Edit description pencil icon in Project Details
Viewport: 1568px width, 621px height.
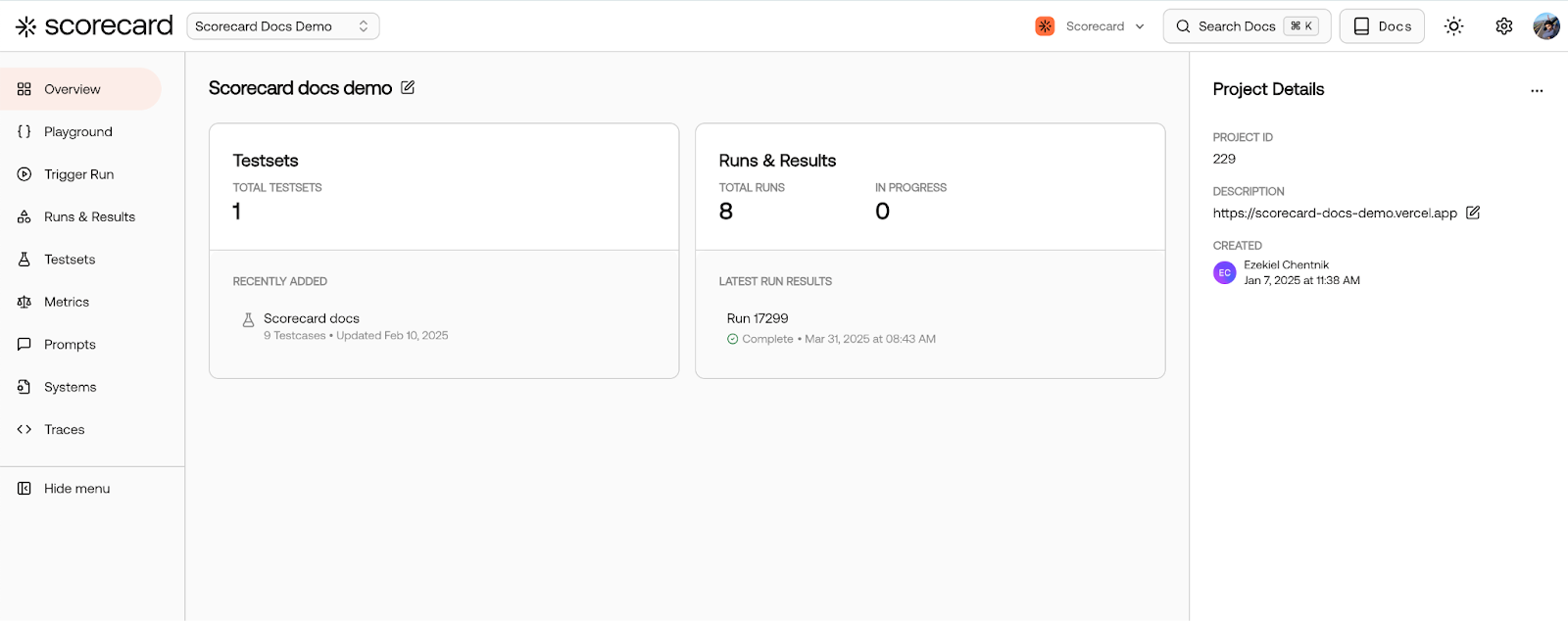(1473, 213)
